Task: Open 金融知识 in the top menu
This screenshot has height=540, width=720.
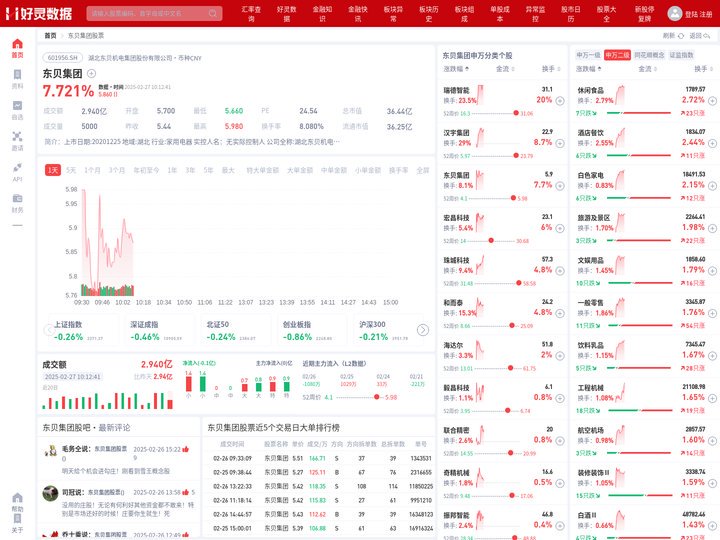Action: point(322,14)
